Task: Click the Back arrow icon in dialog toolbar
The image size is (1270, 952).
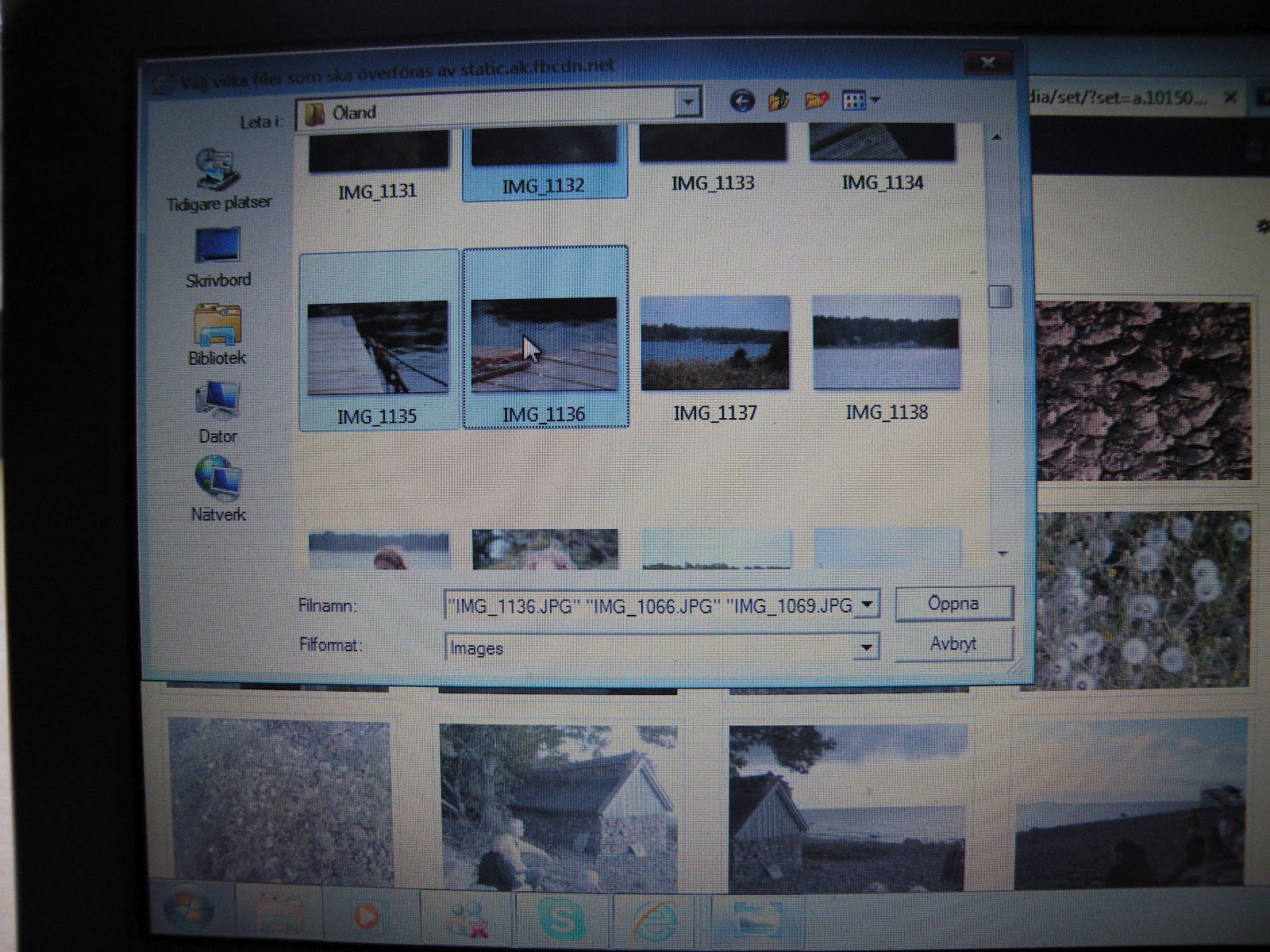Action: 741,101
